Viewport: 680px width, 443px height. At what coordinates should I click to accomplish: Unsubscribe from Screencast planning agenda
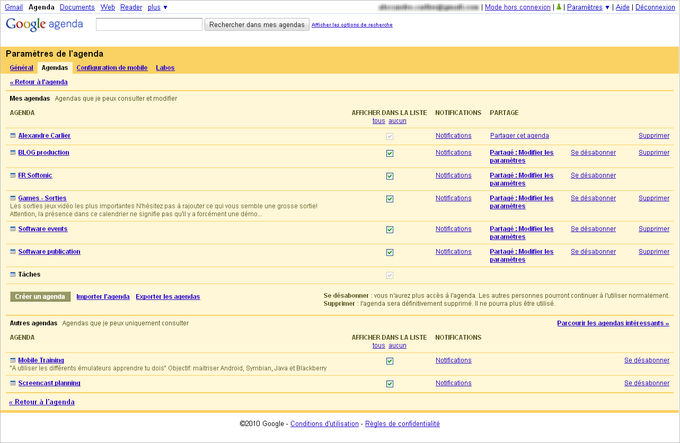tap(647, 383)
